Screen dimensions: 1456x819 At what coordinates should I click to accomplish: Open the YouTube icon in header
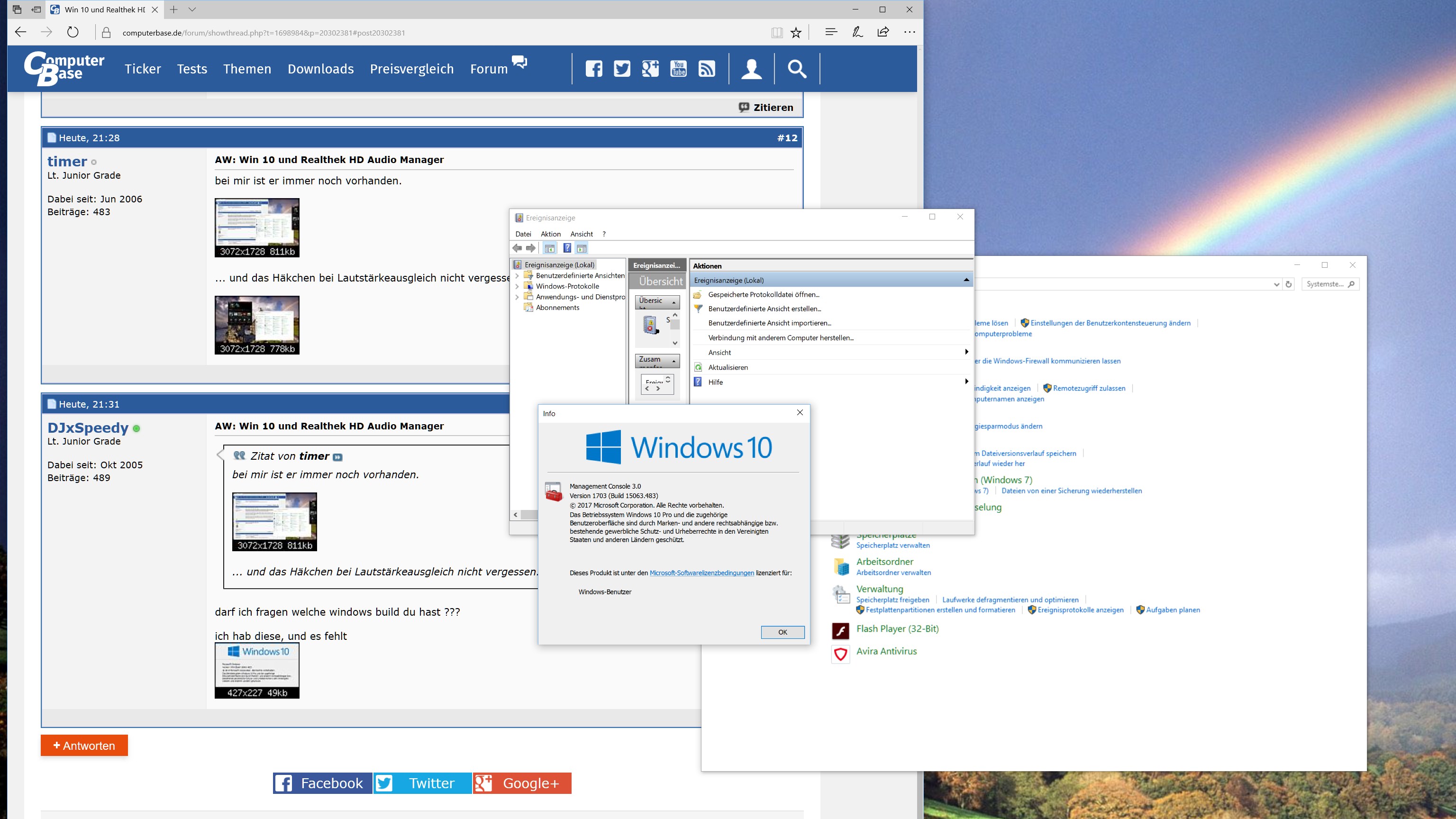(x=678, y=69)
